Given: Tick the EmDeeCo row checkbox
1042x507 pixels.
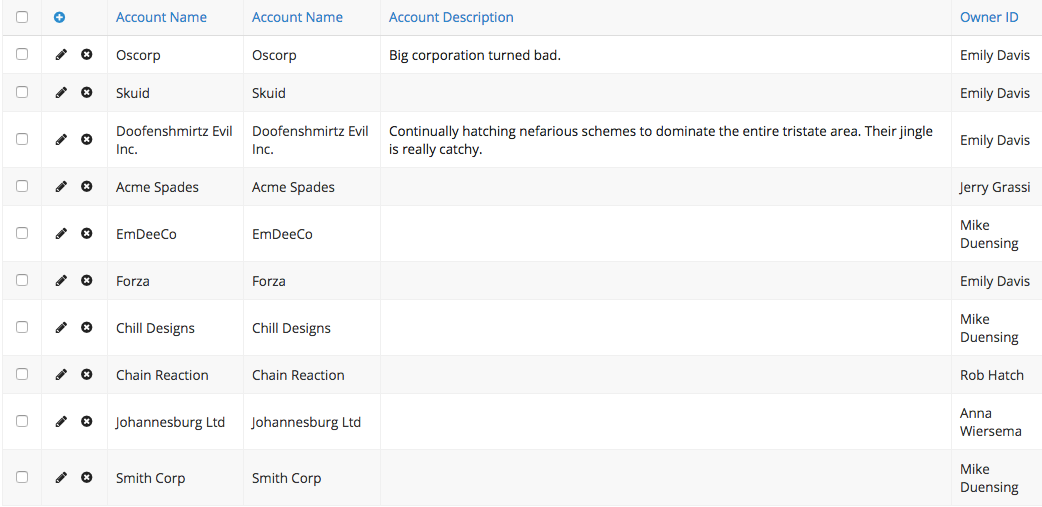Looking at the screenshot, I should tap(22, 233).
